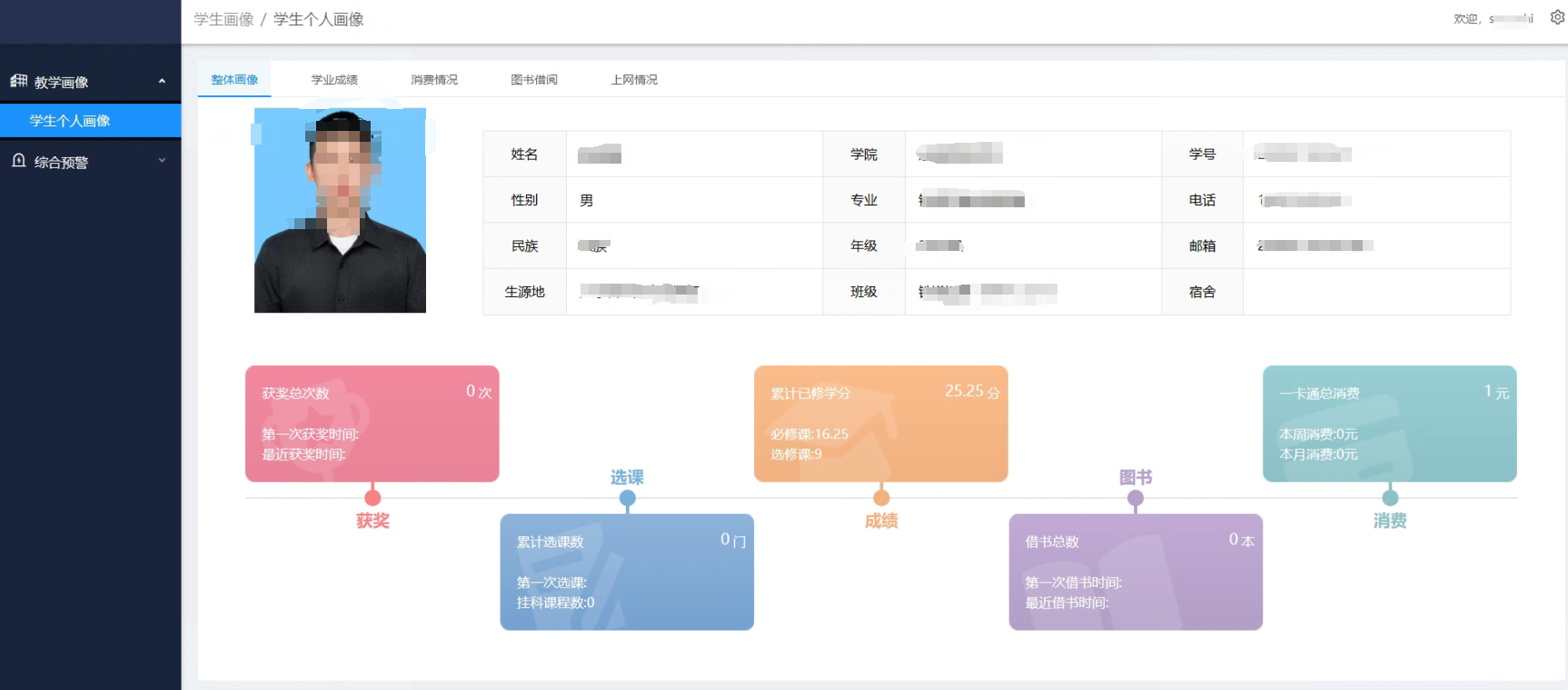
Task: Expand the 综合预警 menu chevron
Action: [x=162, y=161]
